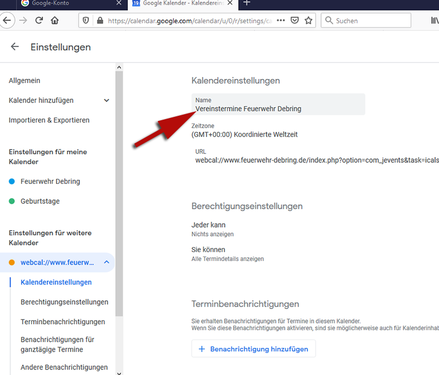439x375 pixels.
Task: Select Geburtstage calendar settings
Action: (x=40, y=201)
